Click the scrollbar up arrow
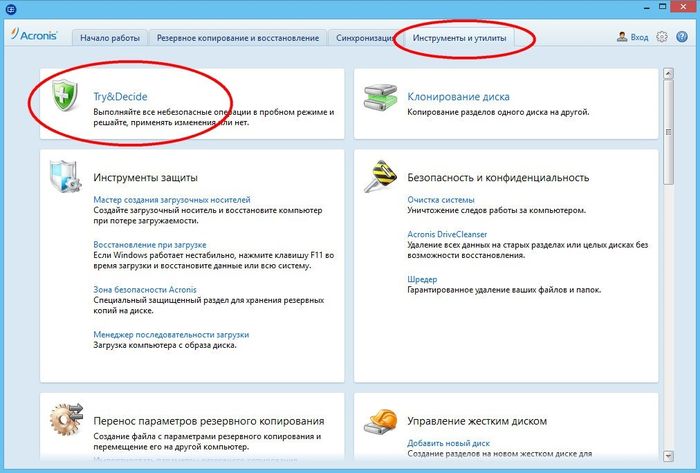 668,73
